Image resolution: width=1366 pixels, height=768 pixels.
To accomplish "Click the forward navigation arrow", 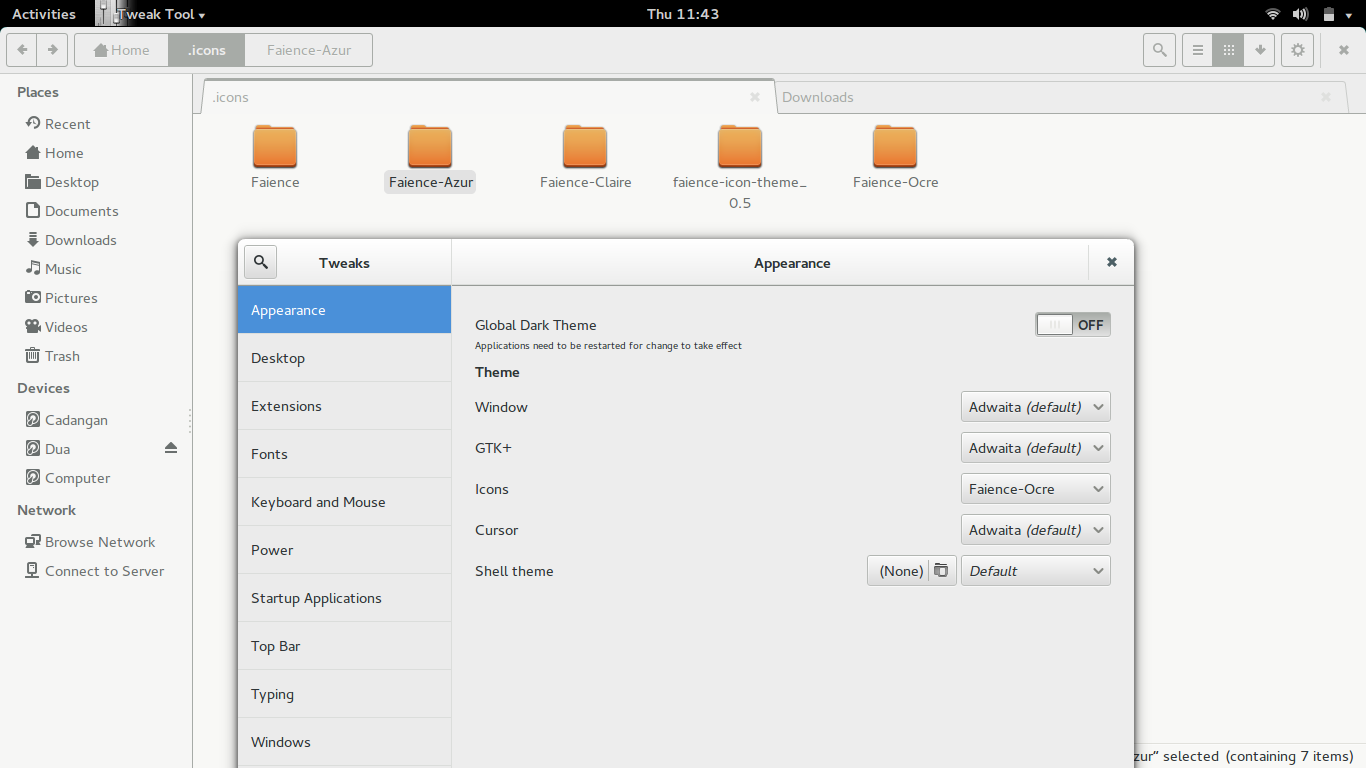I will [52, 49].
